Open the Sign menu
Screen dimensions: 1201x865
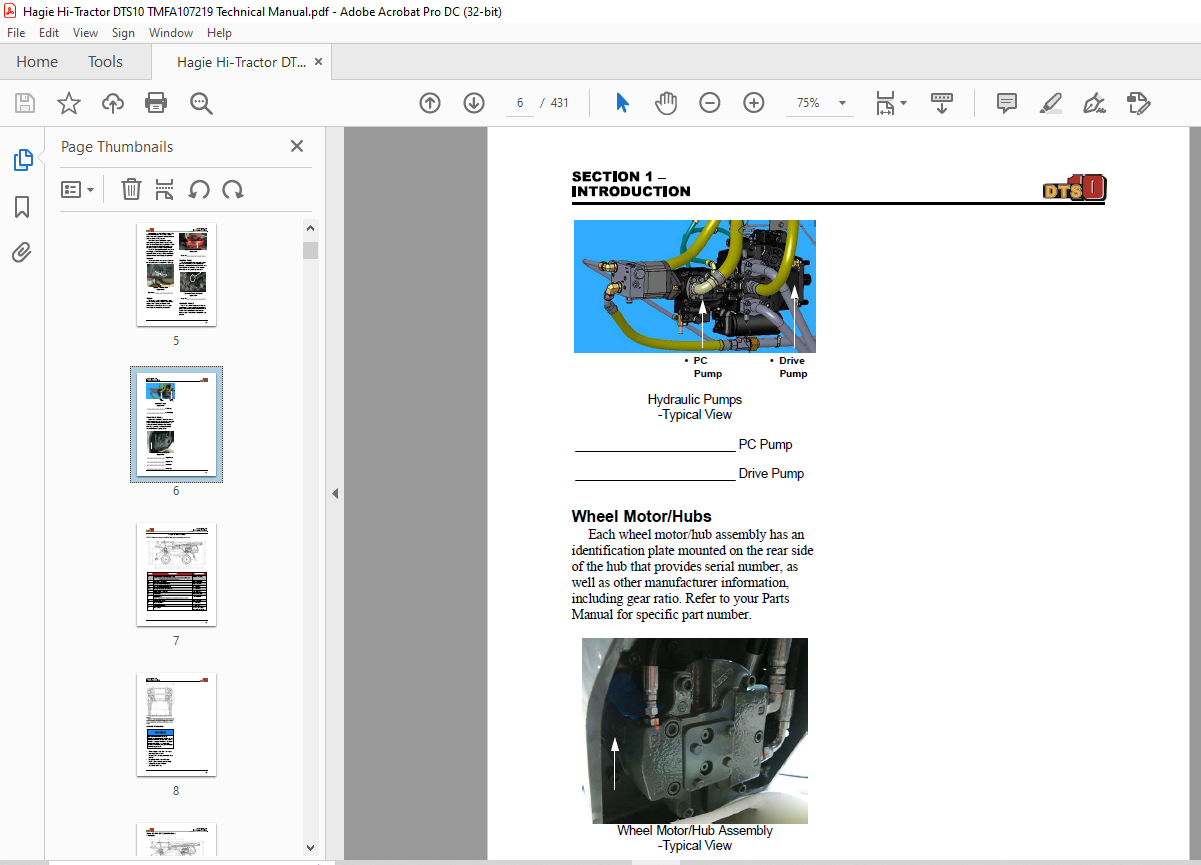123,33
